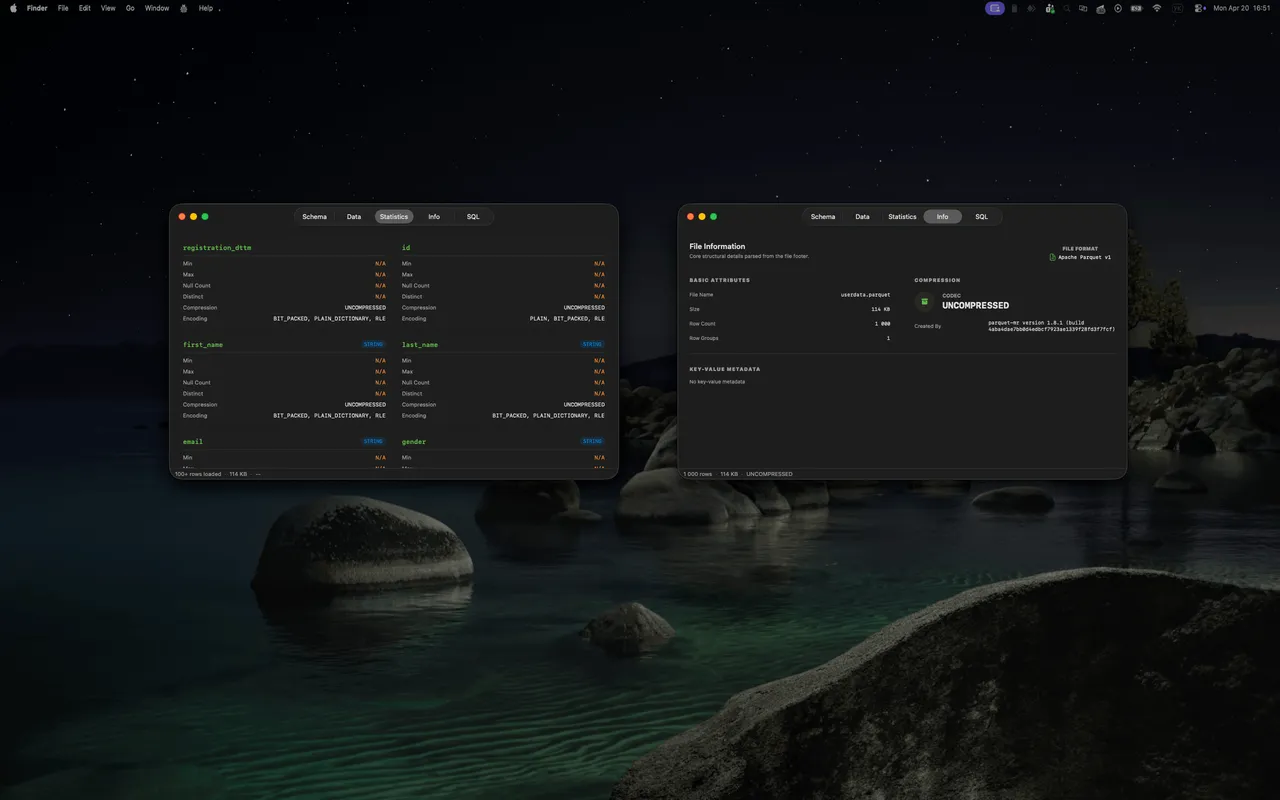Image resolution: width=1280 pixels, height=800 pixels.
Task: Click the '1 000' row count value
Action: 882,324
